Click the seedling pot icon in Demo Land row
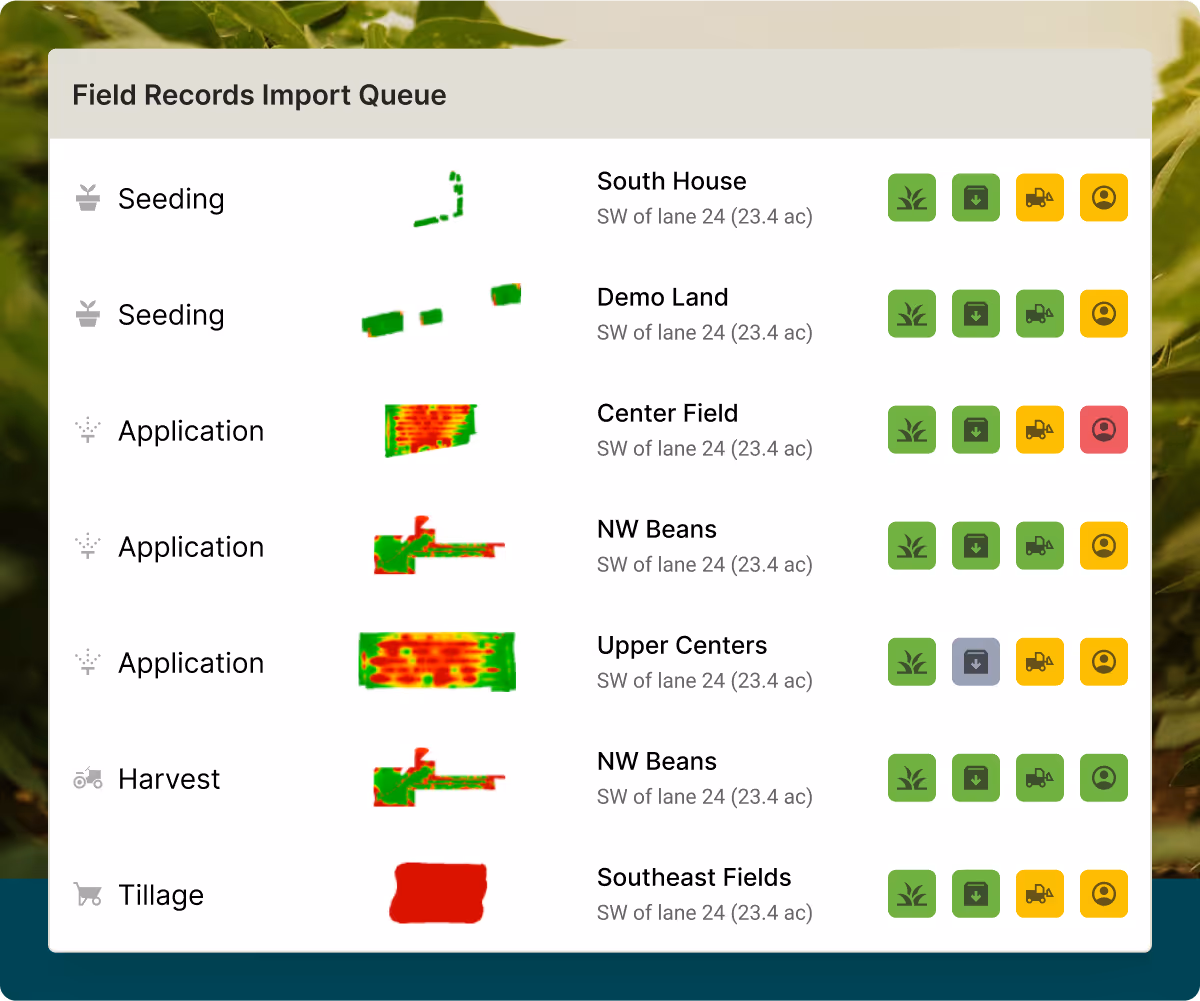 pos(88,314)
